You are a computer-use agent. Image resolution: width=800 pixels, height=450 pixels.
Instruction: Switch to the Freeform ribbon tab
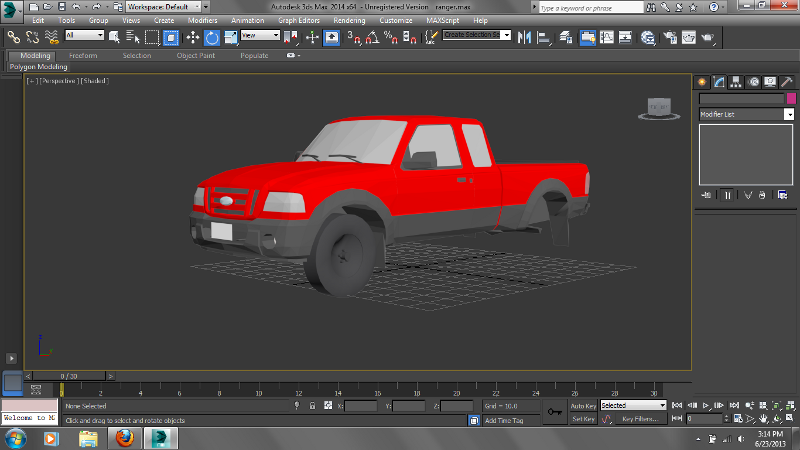pos(83,56)
